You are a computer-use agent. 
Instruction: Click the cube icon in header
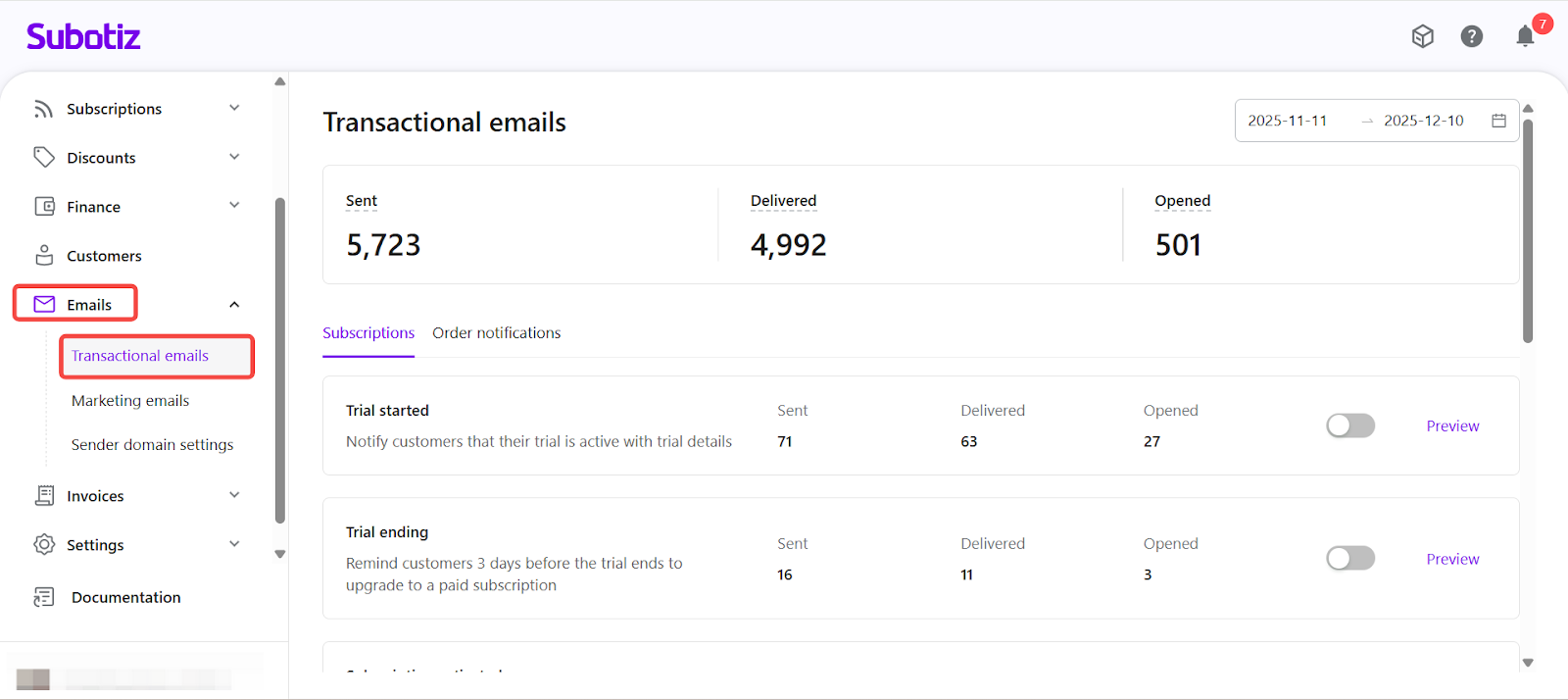[x=1422, y=36]
